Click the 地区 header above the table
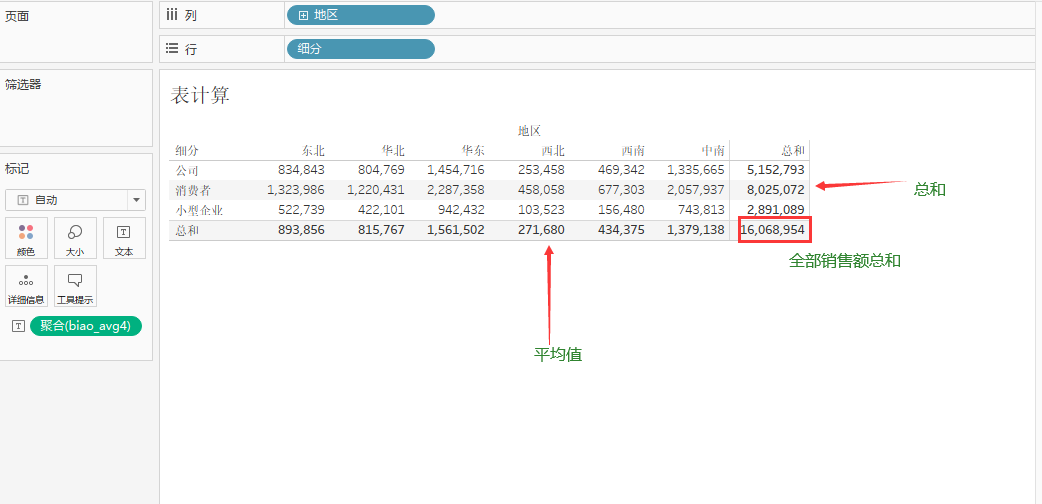The width and height of the screenshot is (1042, 504). [x=531, y=131]
